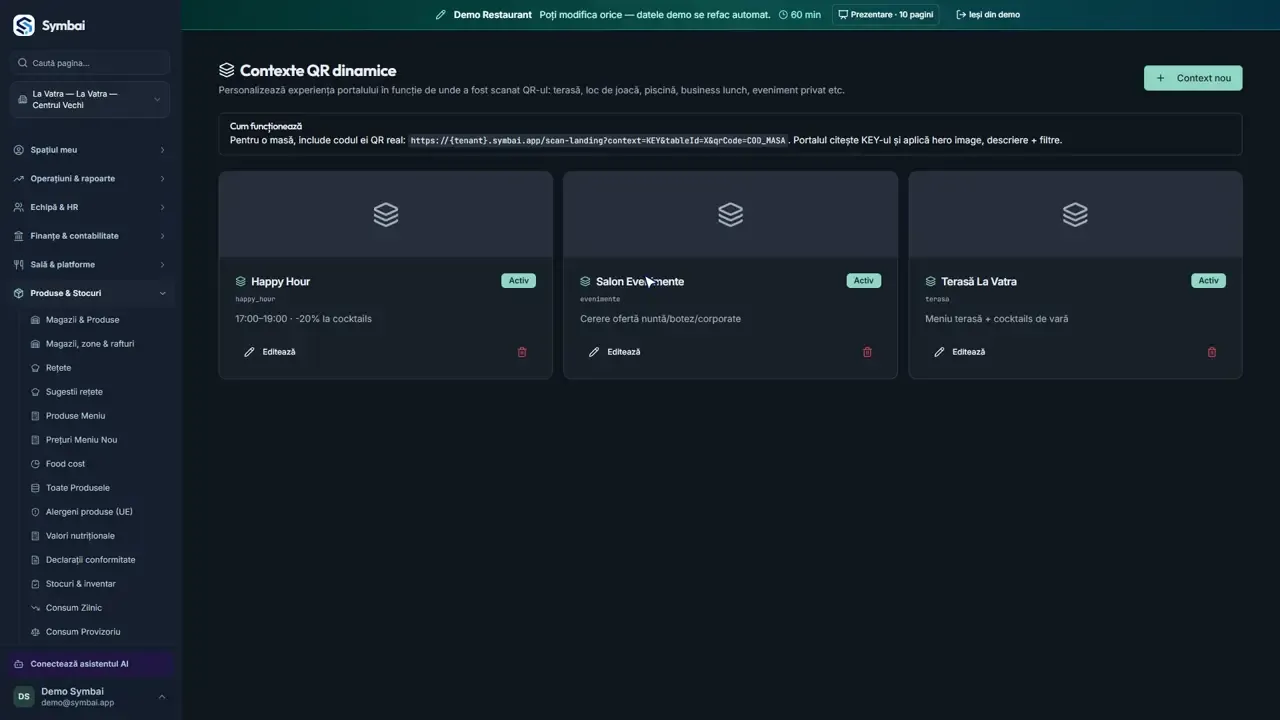
Task: Click the Caută pagina search field
Action: point(90,63)
